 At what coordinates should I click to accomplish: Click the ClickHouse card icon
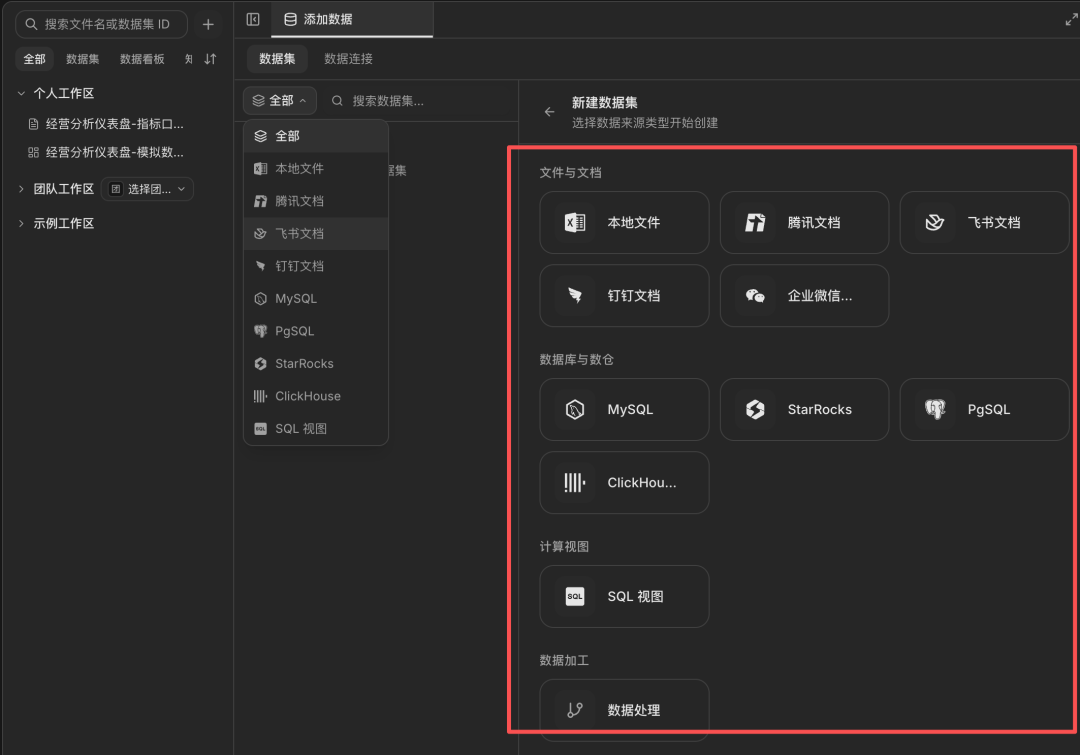click(574, 482)
